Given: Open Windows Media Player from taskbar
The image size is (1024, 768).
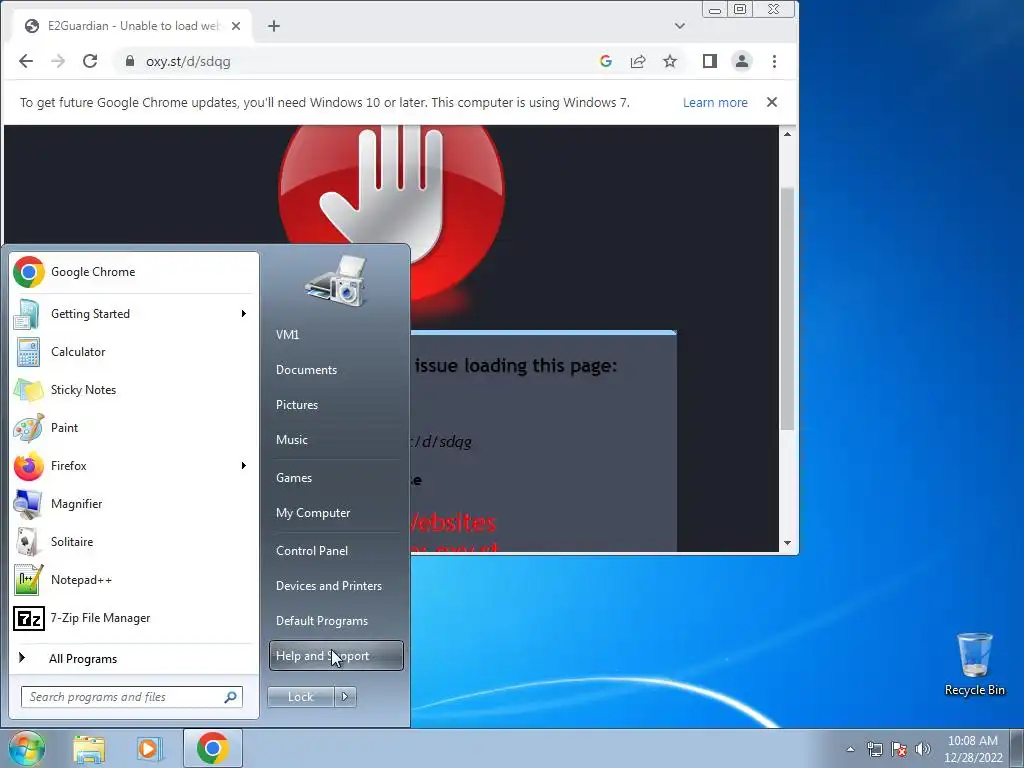Looking at the screenshot, I should (x=149, y=748).
